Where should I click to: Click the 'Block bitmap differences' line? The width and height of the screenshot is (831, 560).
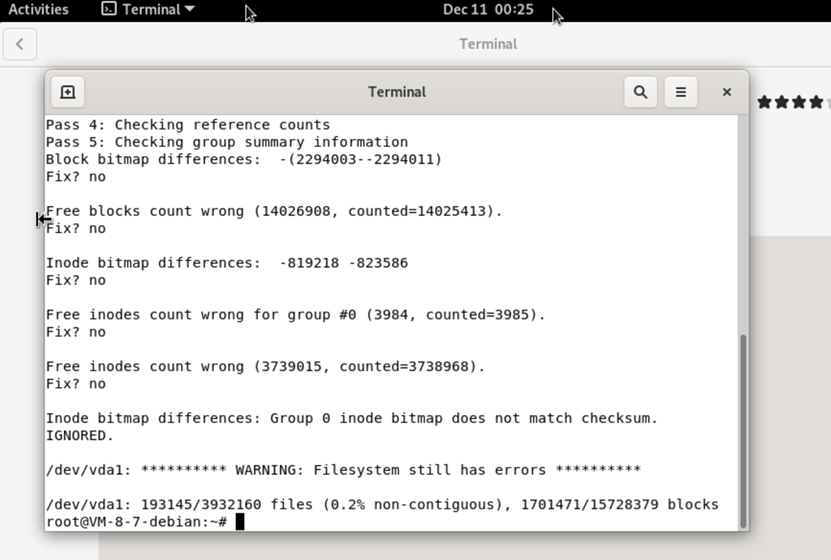point(244,159)
